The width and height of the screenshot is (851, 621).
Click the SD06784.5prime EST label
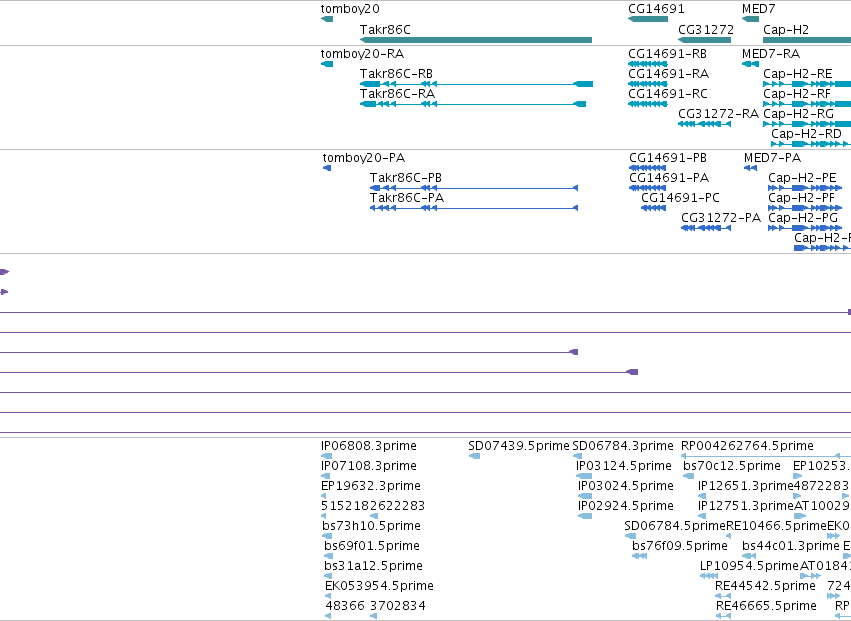click(x=675, y=526)
